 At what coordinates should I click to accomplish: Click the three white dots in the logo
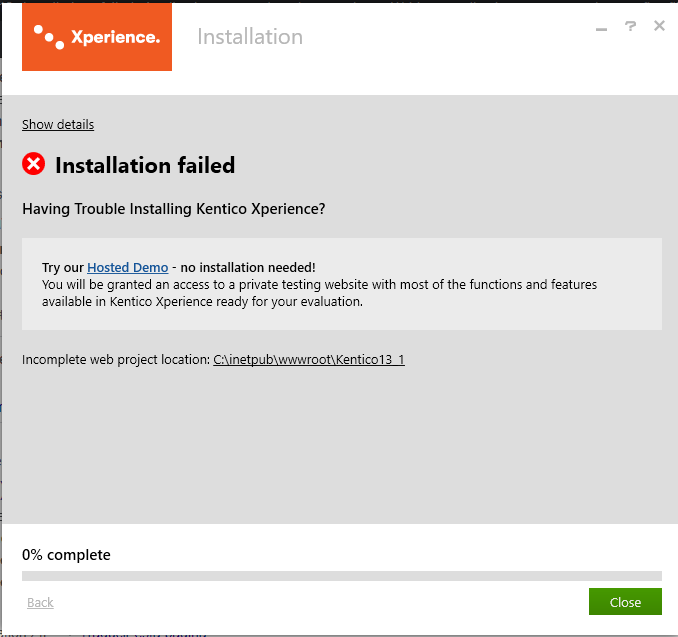49,37
